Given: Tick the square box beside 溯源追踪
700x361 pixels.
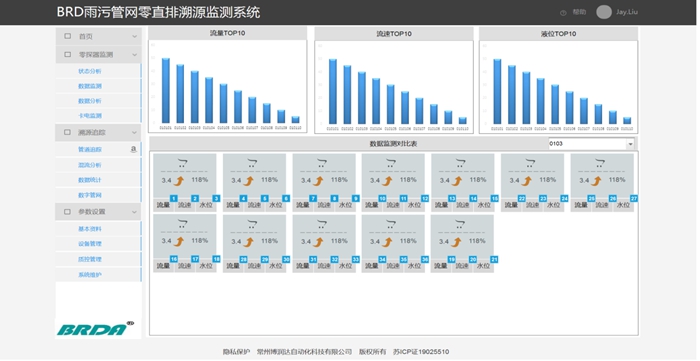Looking at the screenshot, I should pyautogui.click(x=67, y=133).
